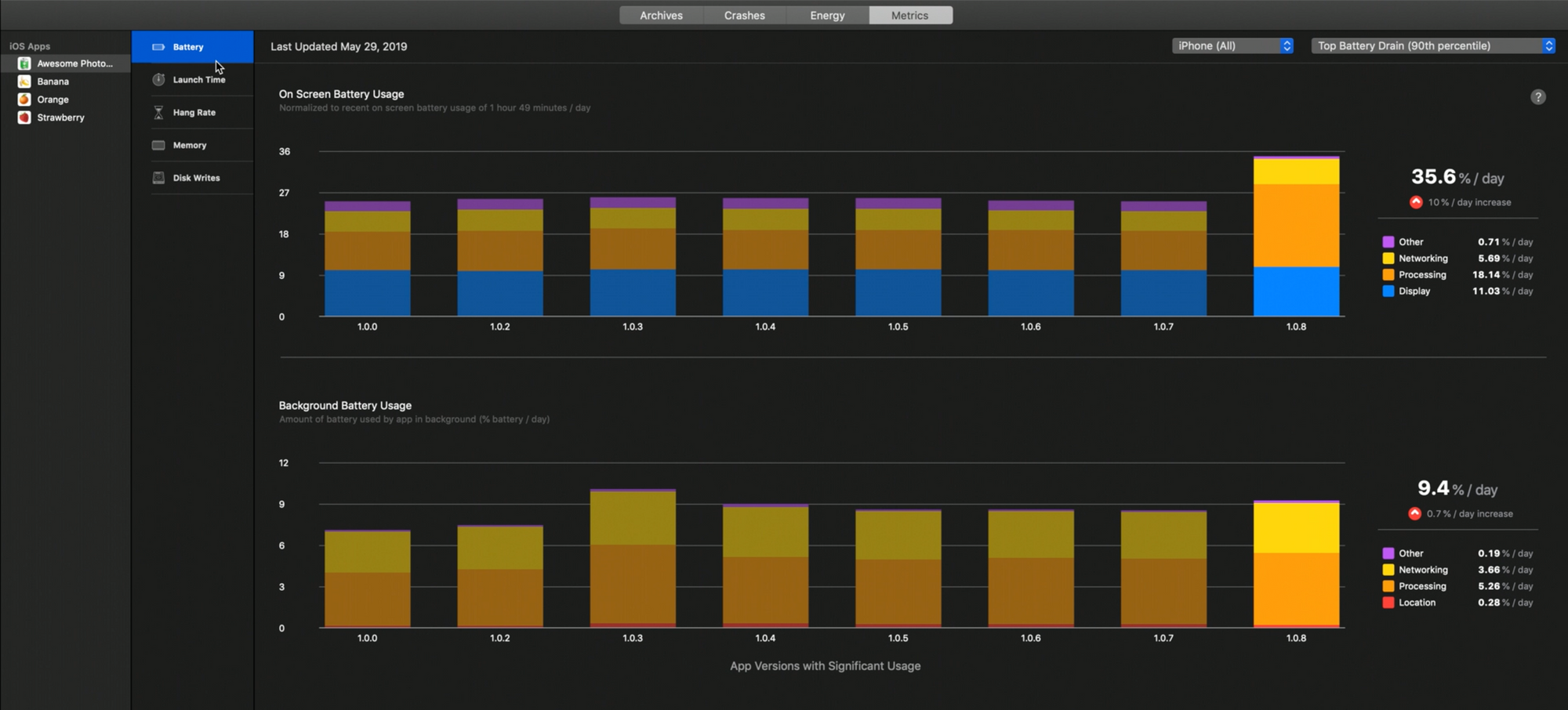
Task: Click the On Screen Battery Usage heading
Action: (x=342, y=94)
